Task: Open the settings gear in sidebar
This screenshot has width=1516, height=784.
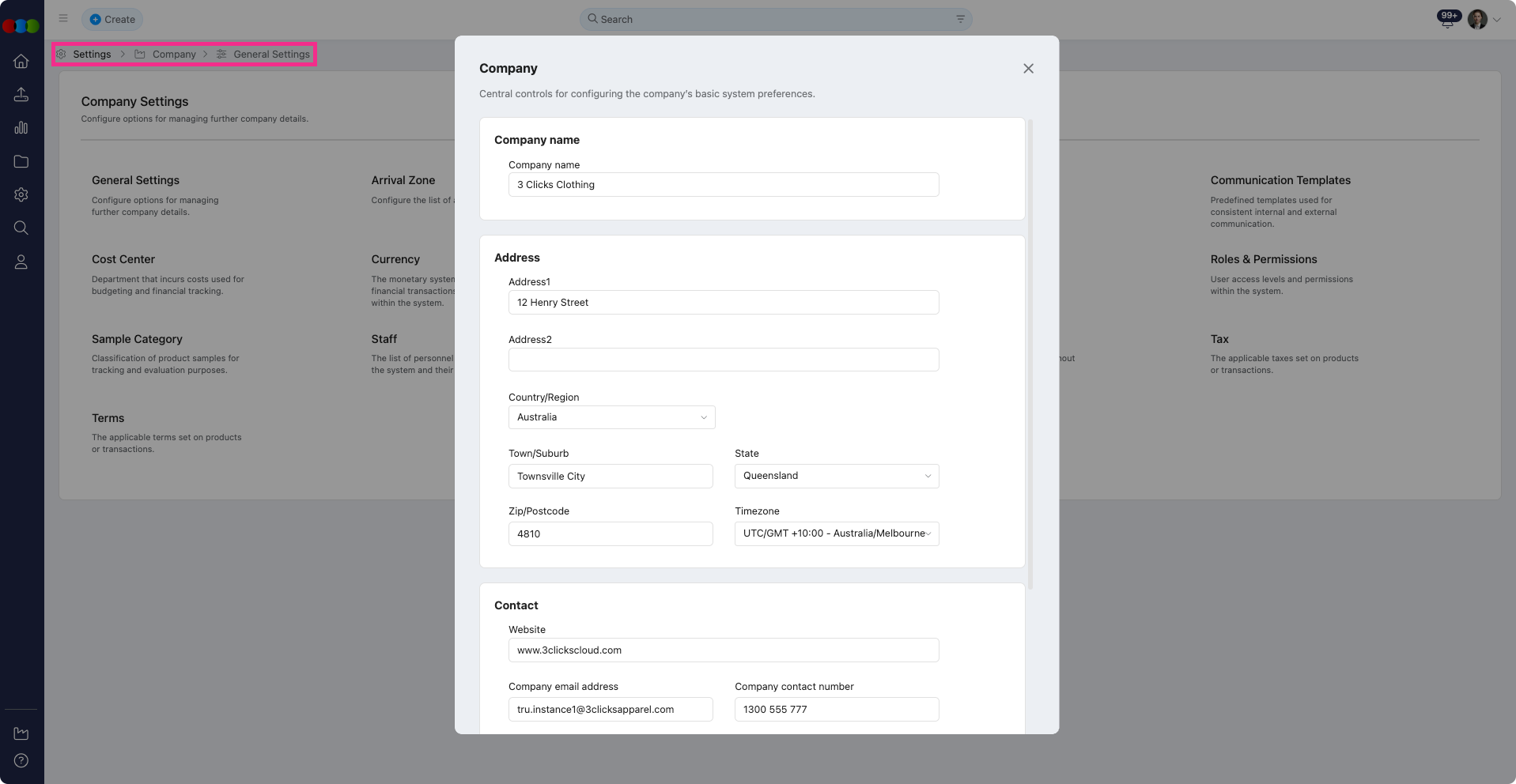Action: click(21, 194)
